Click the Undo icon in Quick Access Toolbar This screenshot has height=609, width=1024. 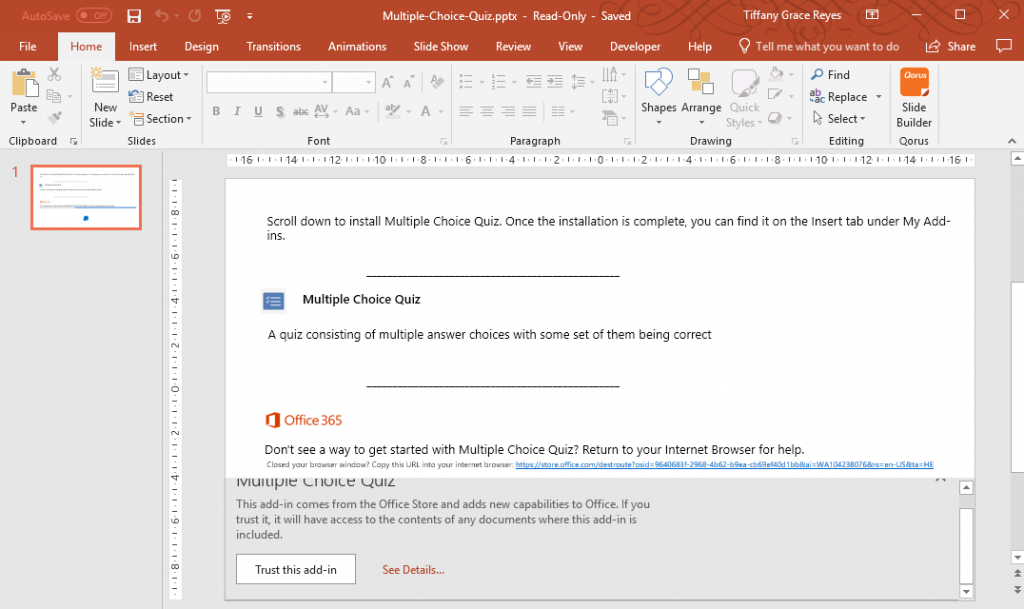(x=159, y=14)
